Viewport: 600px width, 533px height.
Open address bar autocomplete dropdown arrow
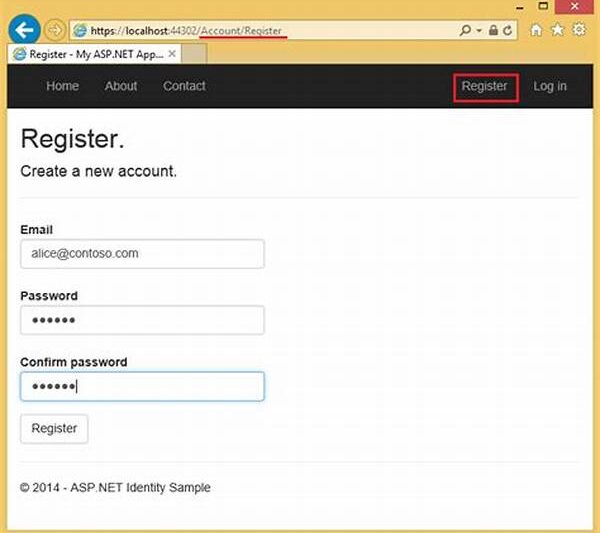tap(479, 30)
